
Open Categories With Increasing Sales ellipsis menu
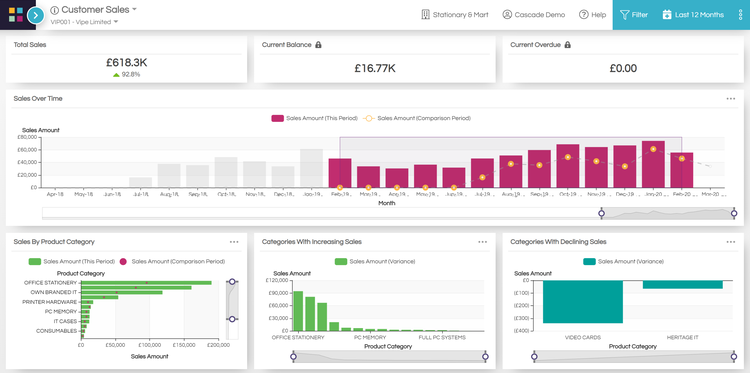[482, 242]
